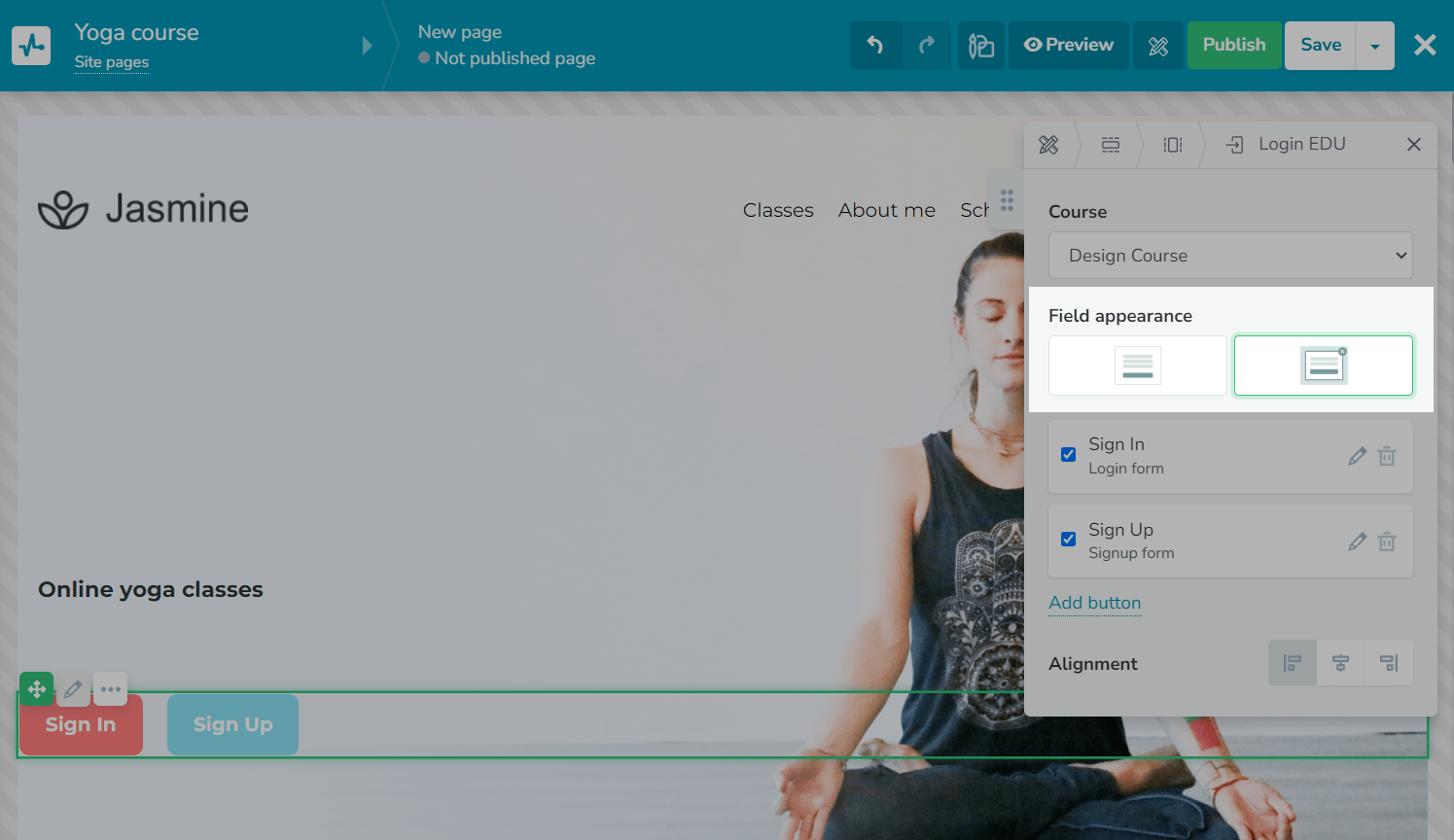Align buttons to the center
1454x840 pixels.
point(1340,663)
